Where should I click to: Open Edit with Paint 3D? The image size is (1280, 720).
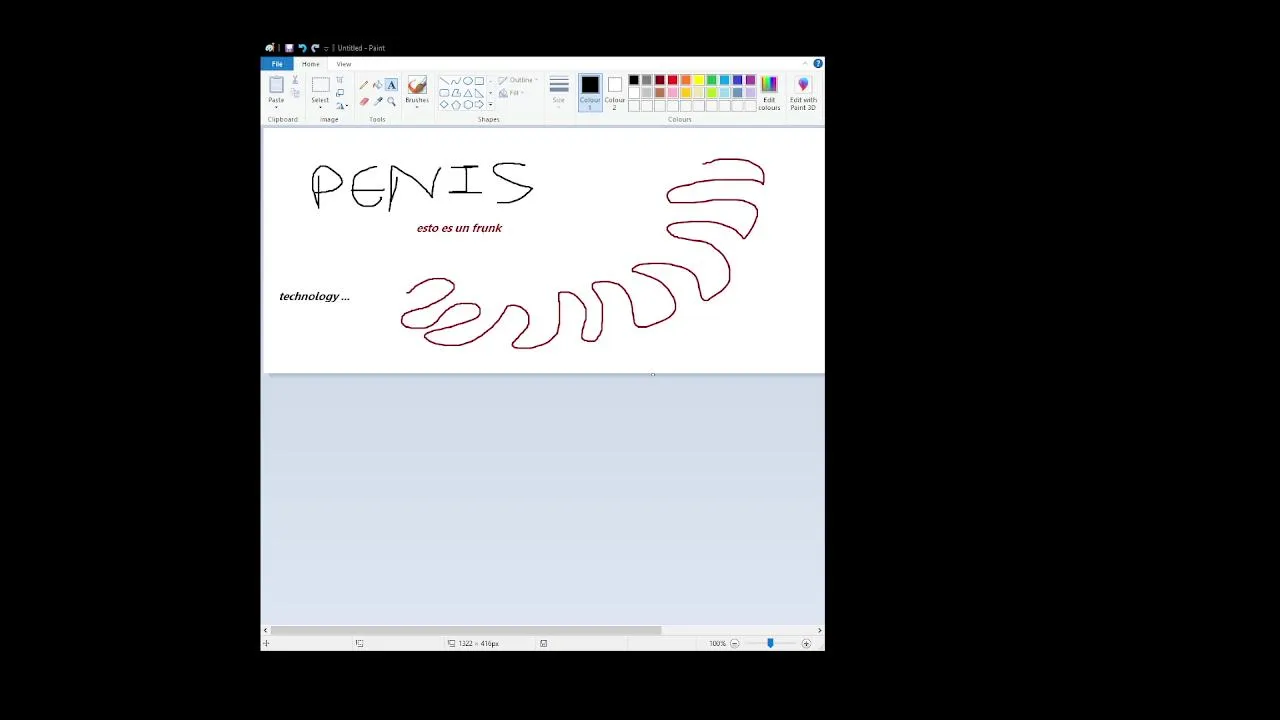click(803, 91)
